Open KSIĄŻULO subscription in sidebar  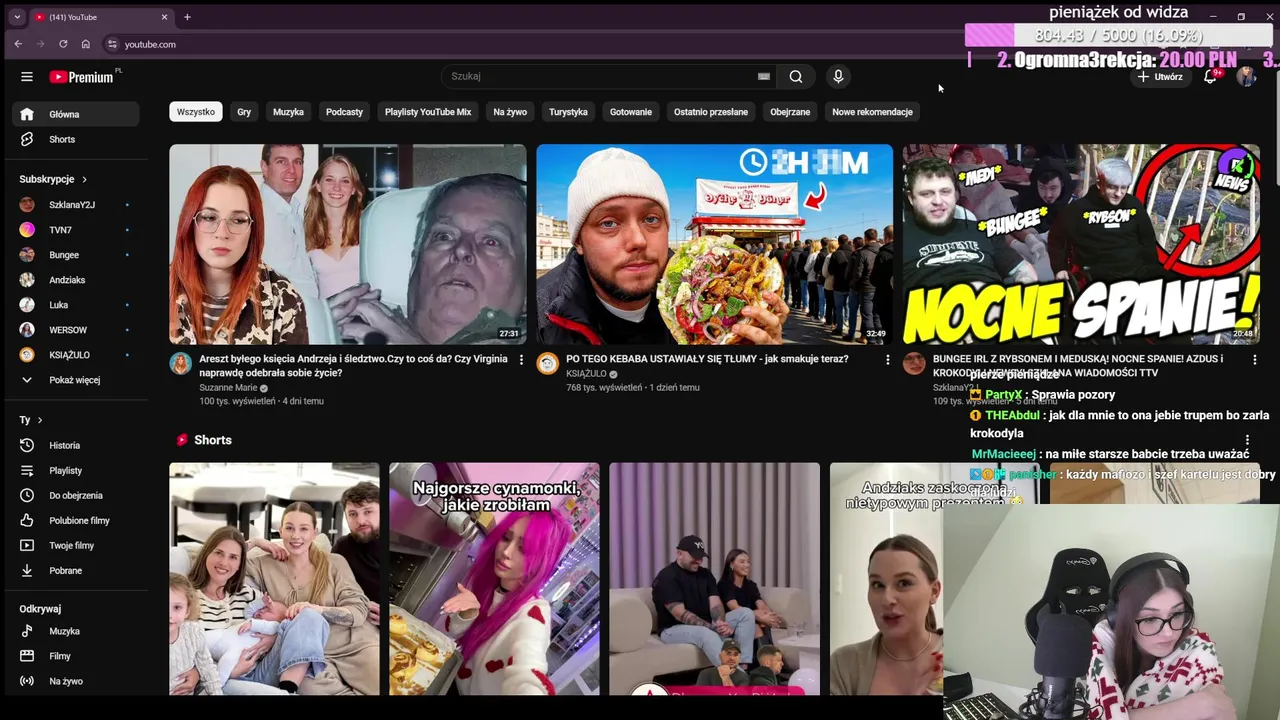point(76,355)
